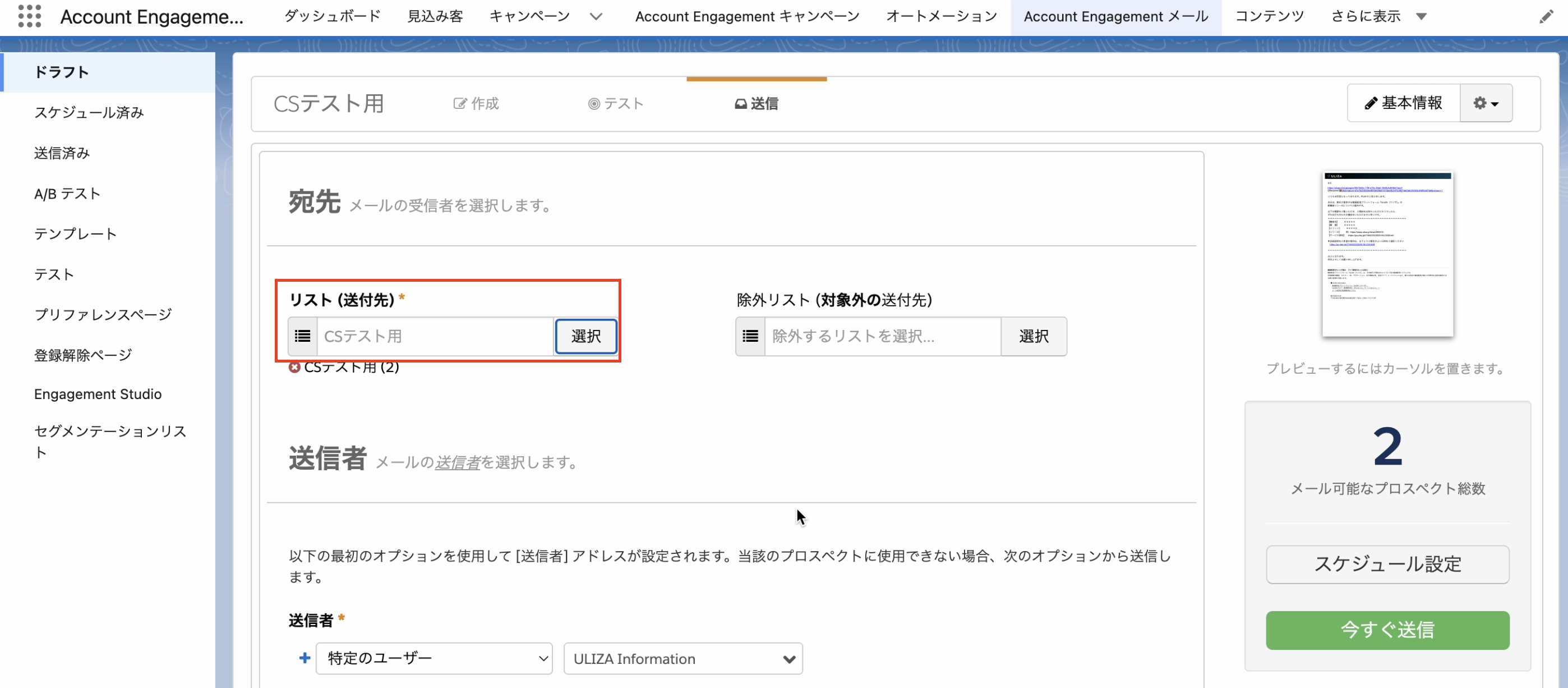Click the 除外するリストを選択 input field
Image resolution: width=1568 pixels, height=688 pixels.
883,336
